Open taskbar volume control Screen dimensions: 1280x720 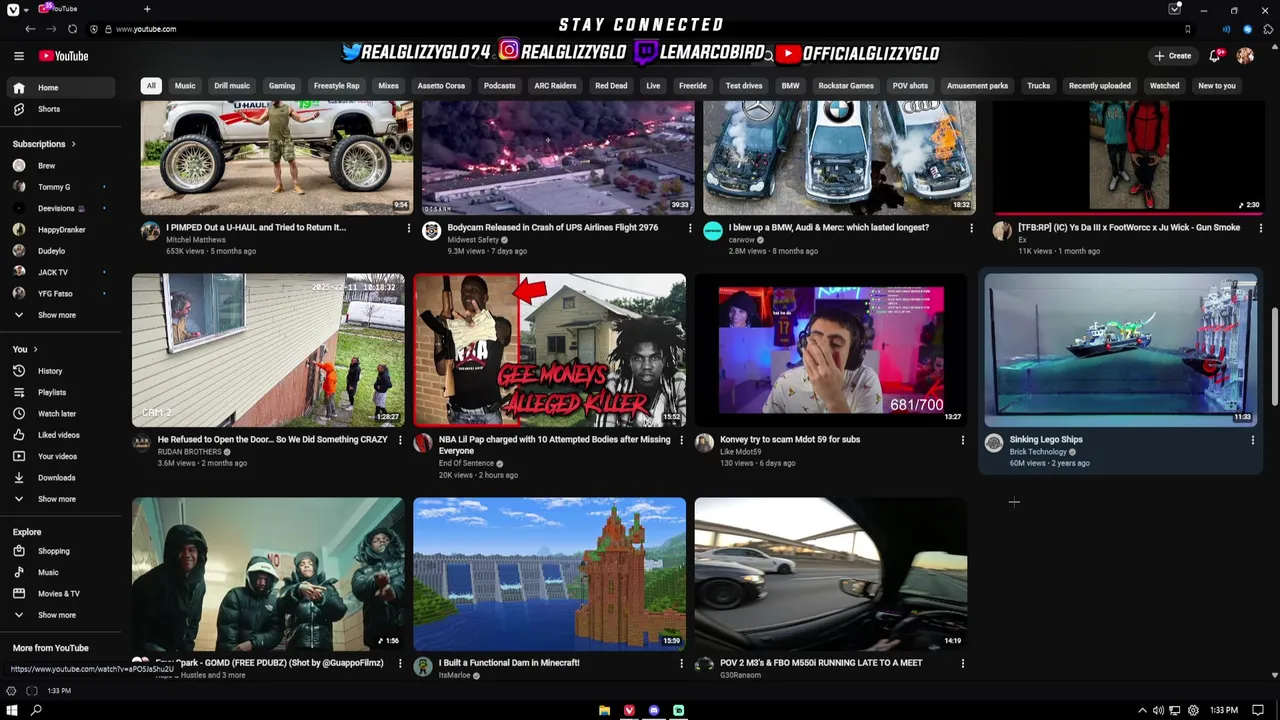(x=1158, y=710)
